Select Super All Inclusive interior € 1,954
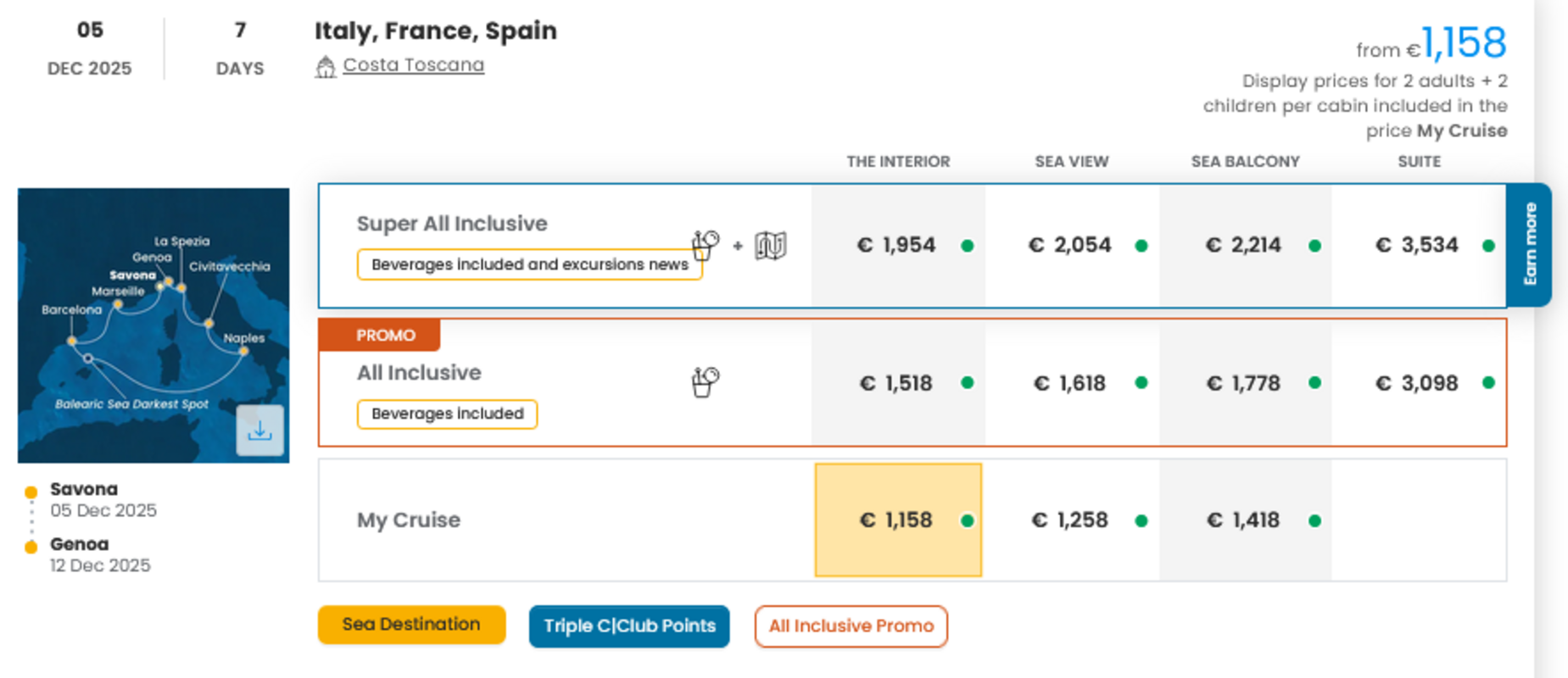 coord(896,246)
